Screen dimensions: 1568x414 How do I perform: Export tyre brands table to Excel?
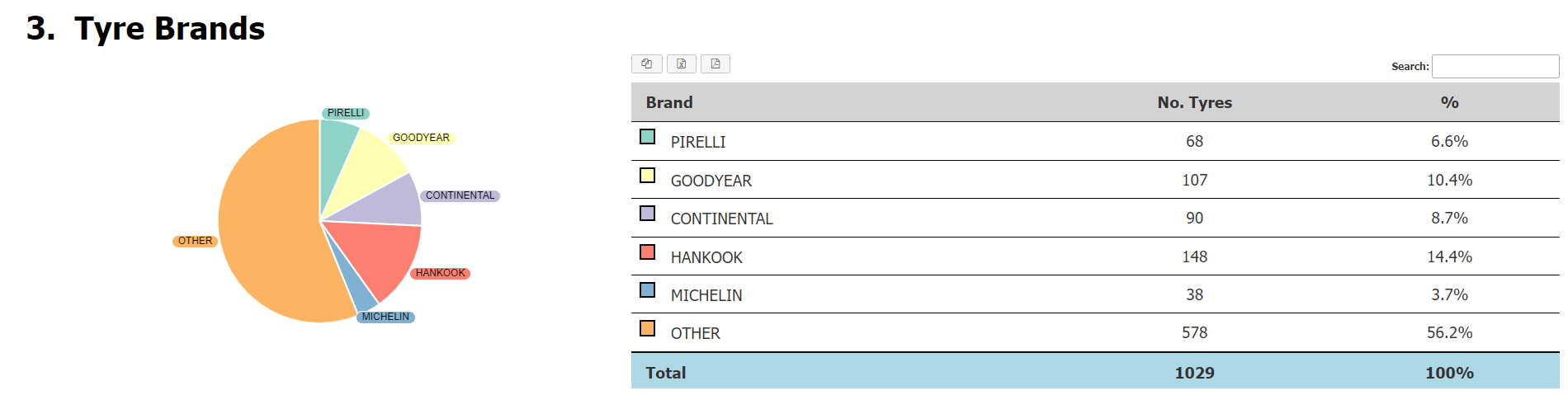pos(681,64)
